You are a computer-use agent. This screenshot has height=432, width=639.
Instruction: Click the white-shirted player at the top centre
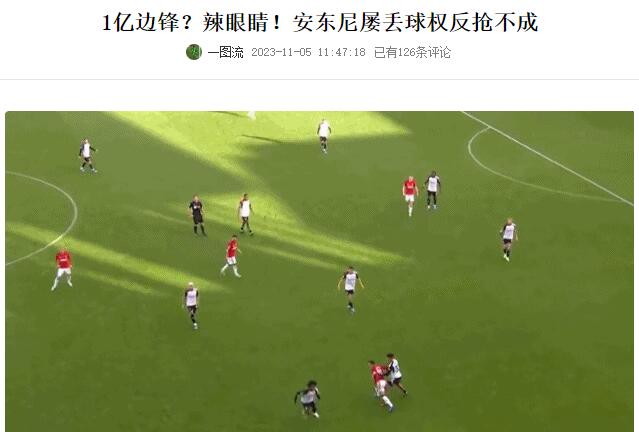[x=324, y=136]
